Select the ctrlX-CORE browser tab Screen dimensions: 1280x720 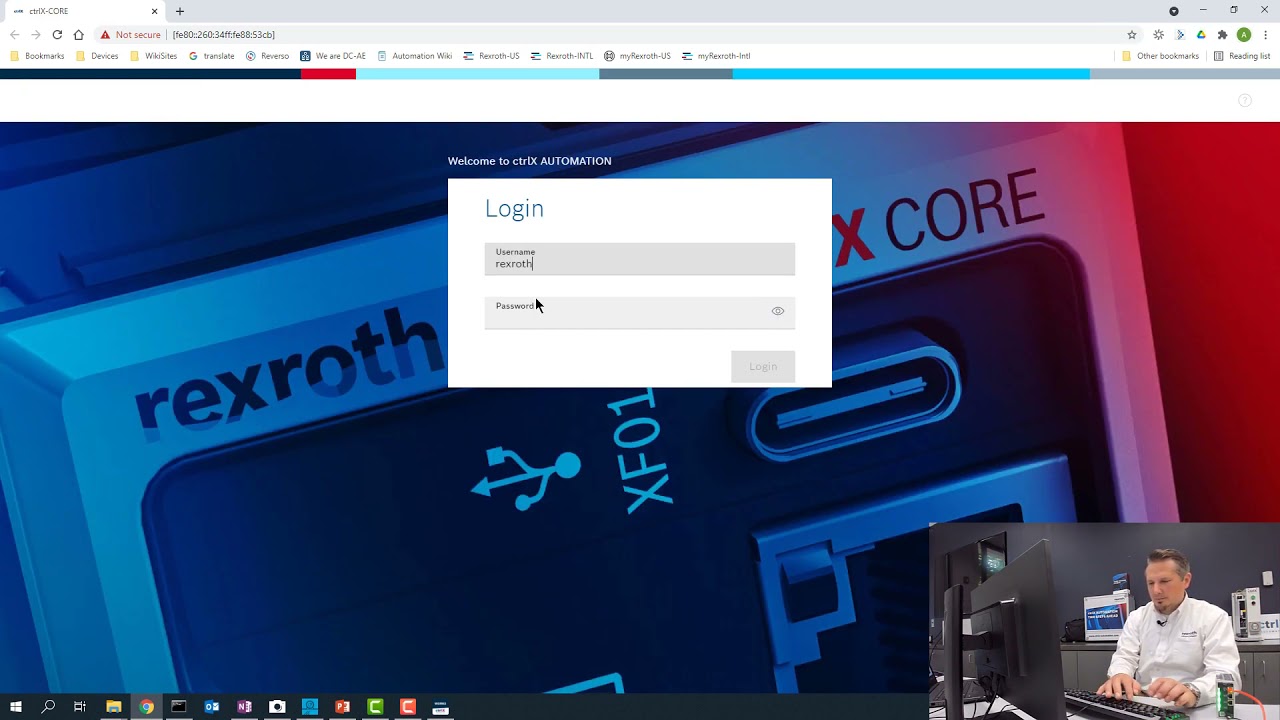tap(84, 11)
